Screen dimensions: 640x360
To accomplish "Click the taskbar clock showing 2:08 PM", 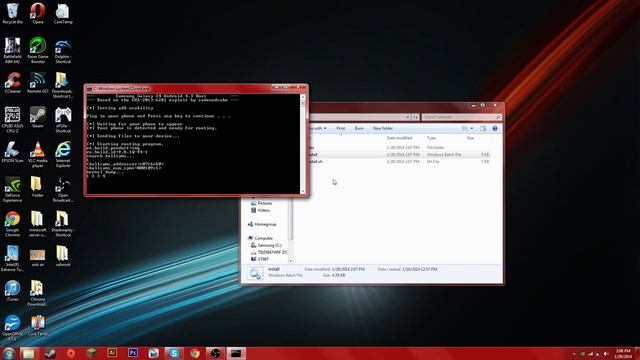I will click(x=623, y=353).
